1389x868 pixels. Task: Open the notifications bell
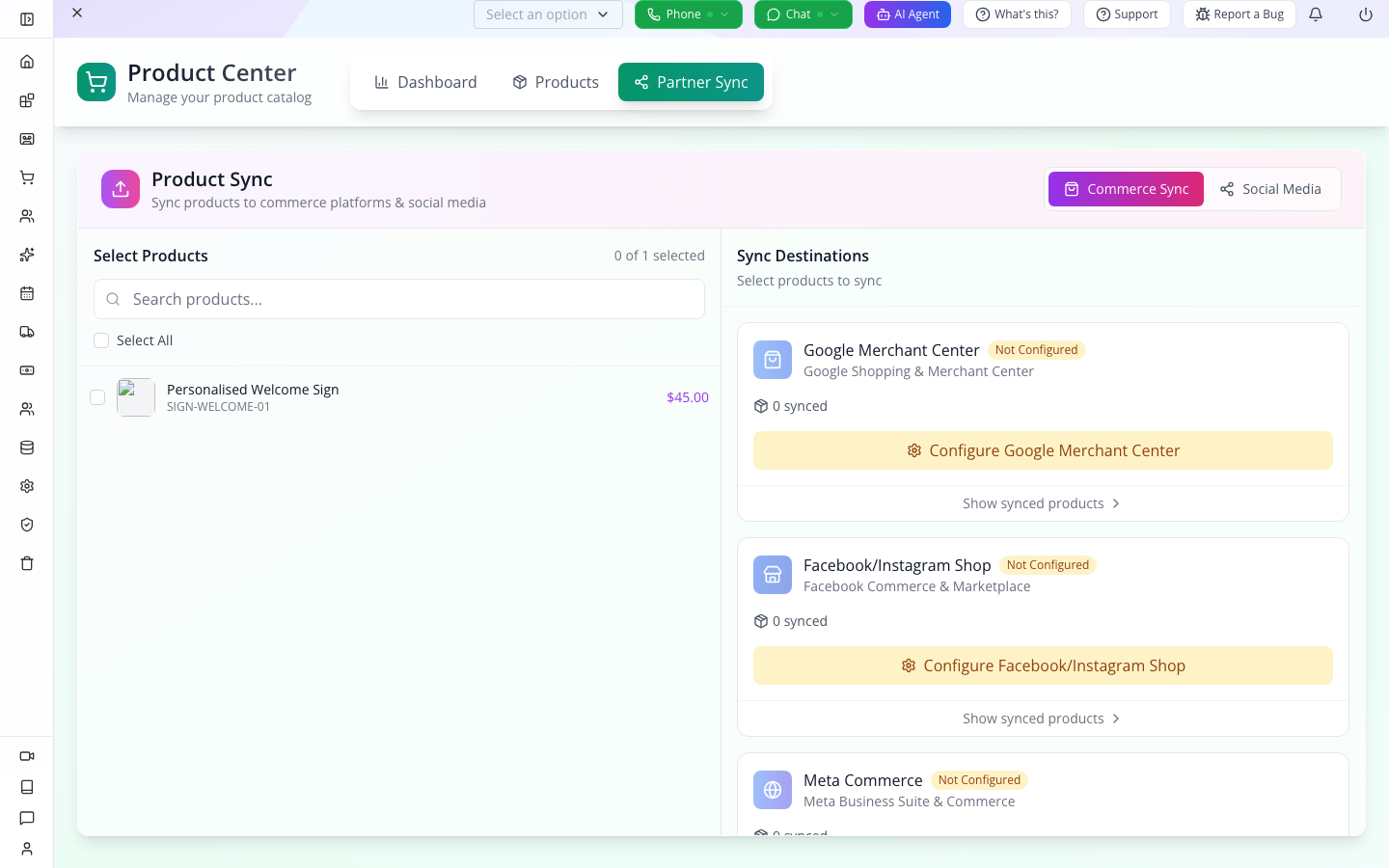tap(1316, 14)
